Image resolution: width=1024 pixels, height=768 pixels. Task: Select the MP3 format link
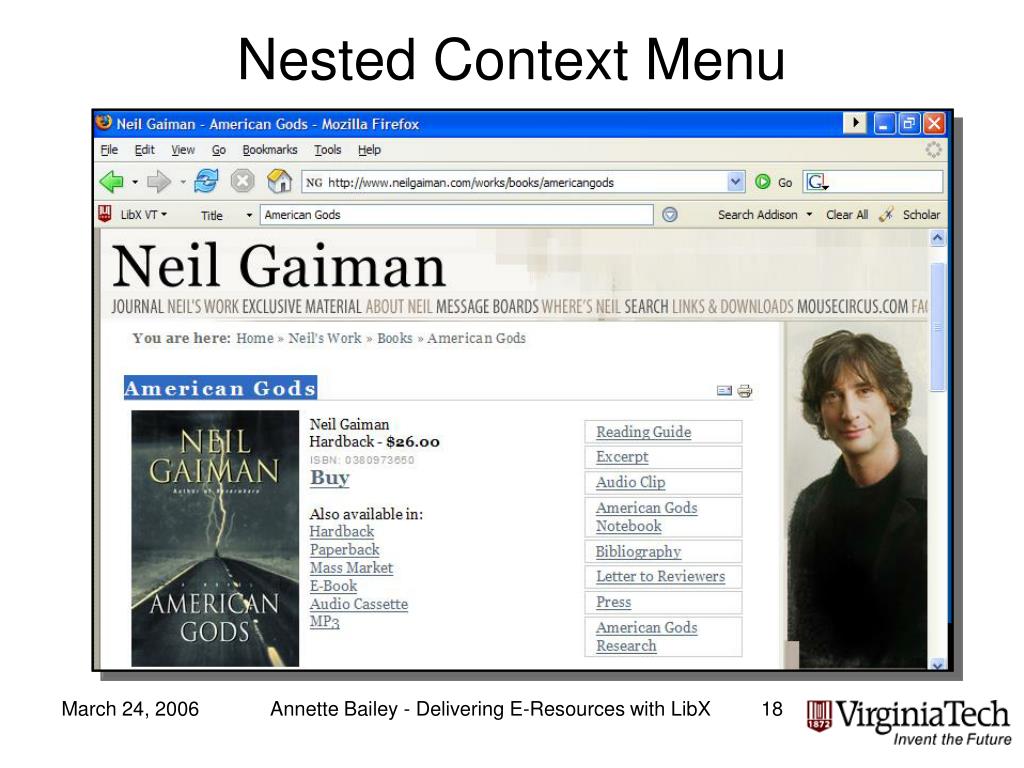pyautogui.click(x=325, y=622)
